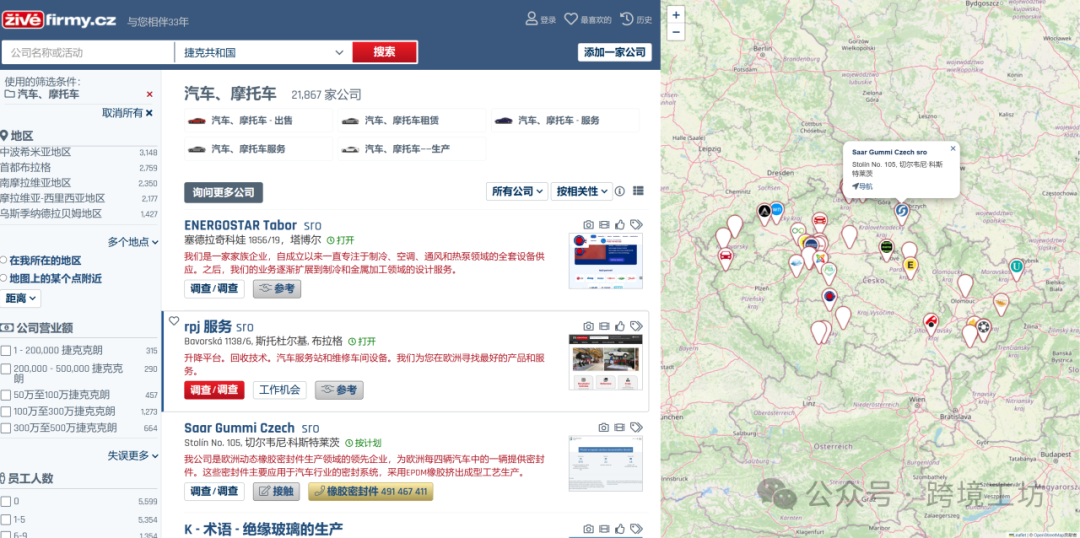
Task: Click the camera icon on the ENERGOSTAR Tabor card
Action: tap(589, 225)
